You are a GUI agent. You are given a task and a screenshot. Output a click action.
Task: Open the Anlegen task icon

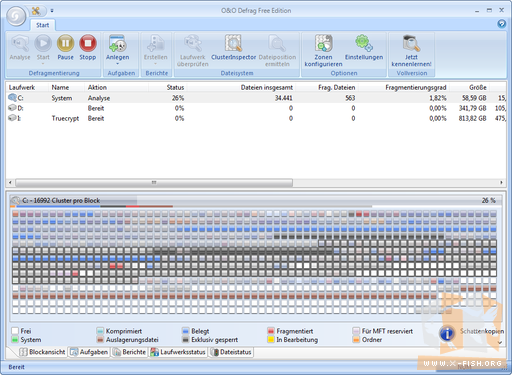(x=117, y=43)
